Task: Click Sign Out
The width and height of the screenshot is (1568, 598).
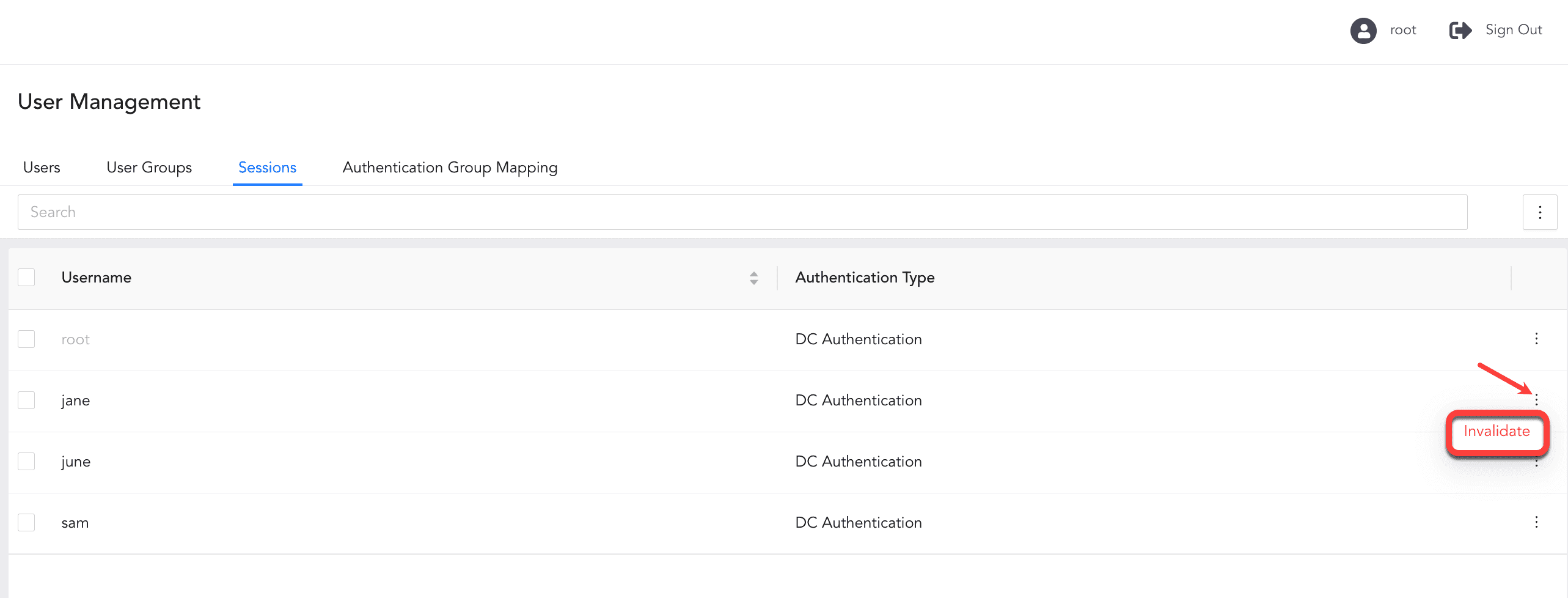Action: coord(1514,29)
